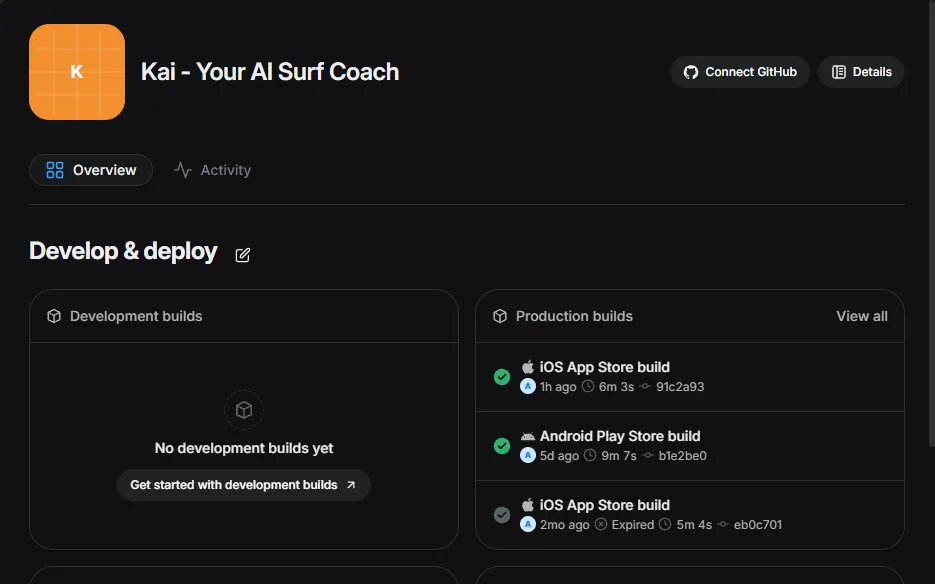
Task: Open the Activity tab
Action: (x=212, y=170)
